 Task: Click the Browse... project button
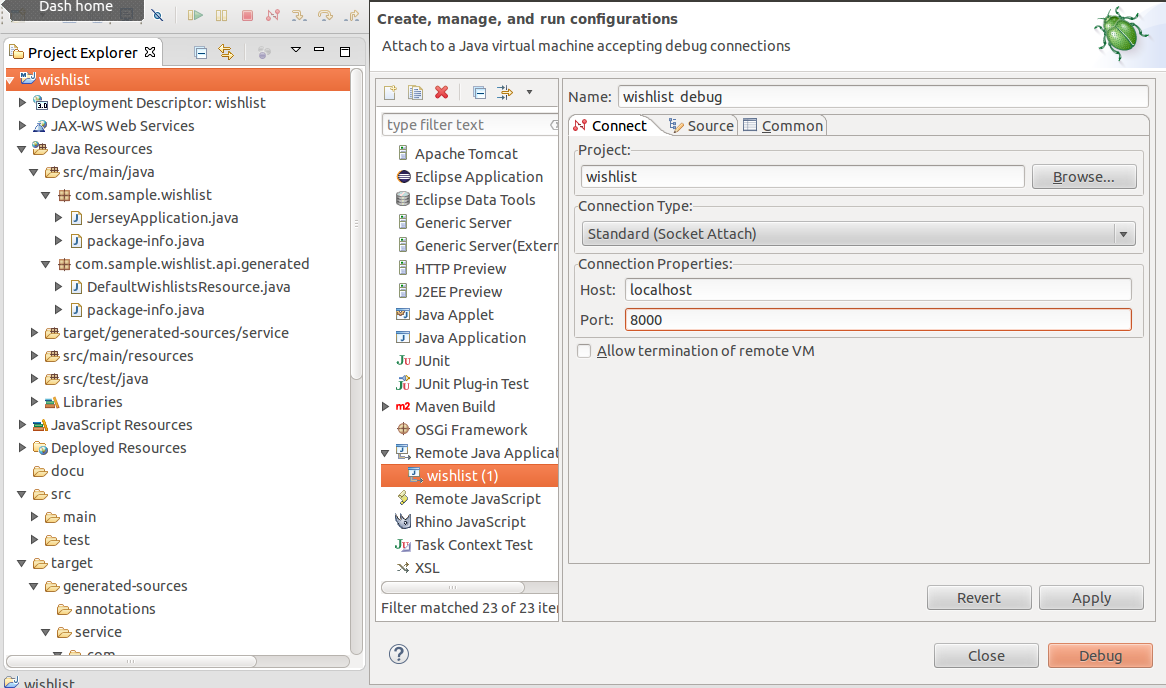(x=1083, y=177)
